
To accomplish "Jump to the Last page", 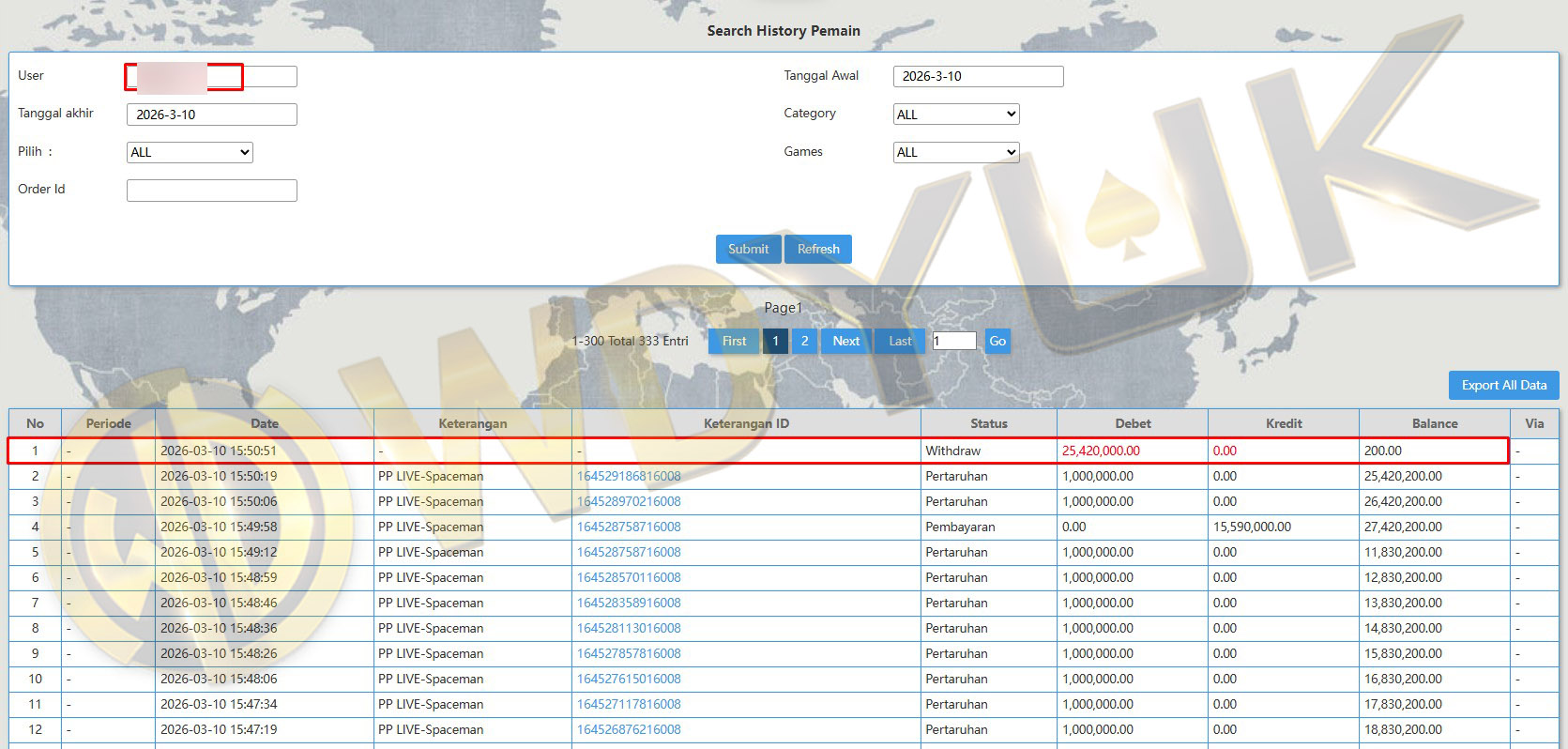I will tap(900, 341).
